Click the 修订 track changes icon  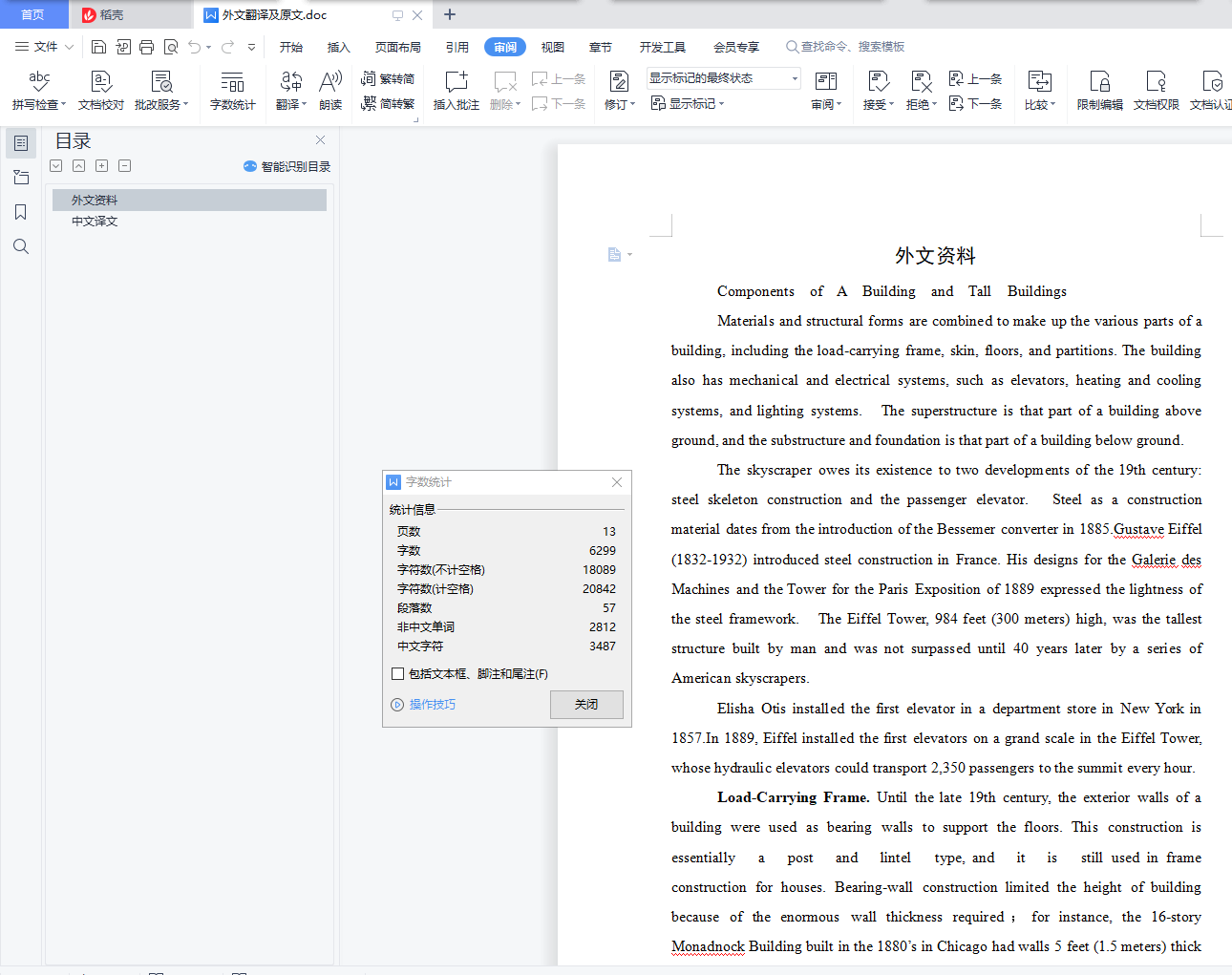[618, 82]
